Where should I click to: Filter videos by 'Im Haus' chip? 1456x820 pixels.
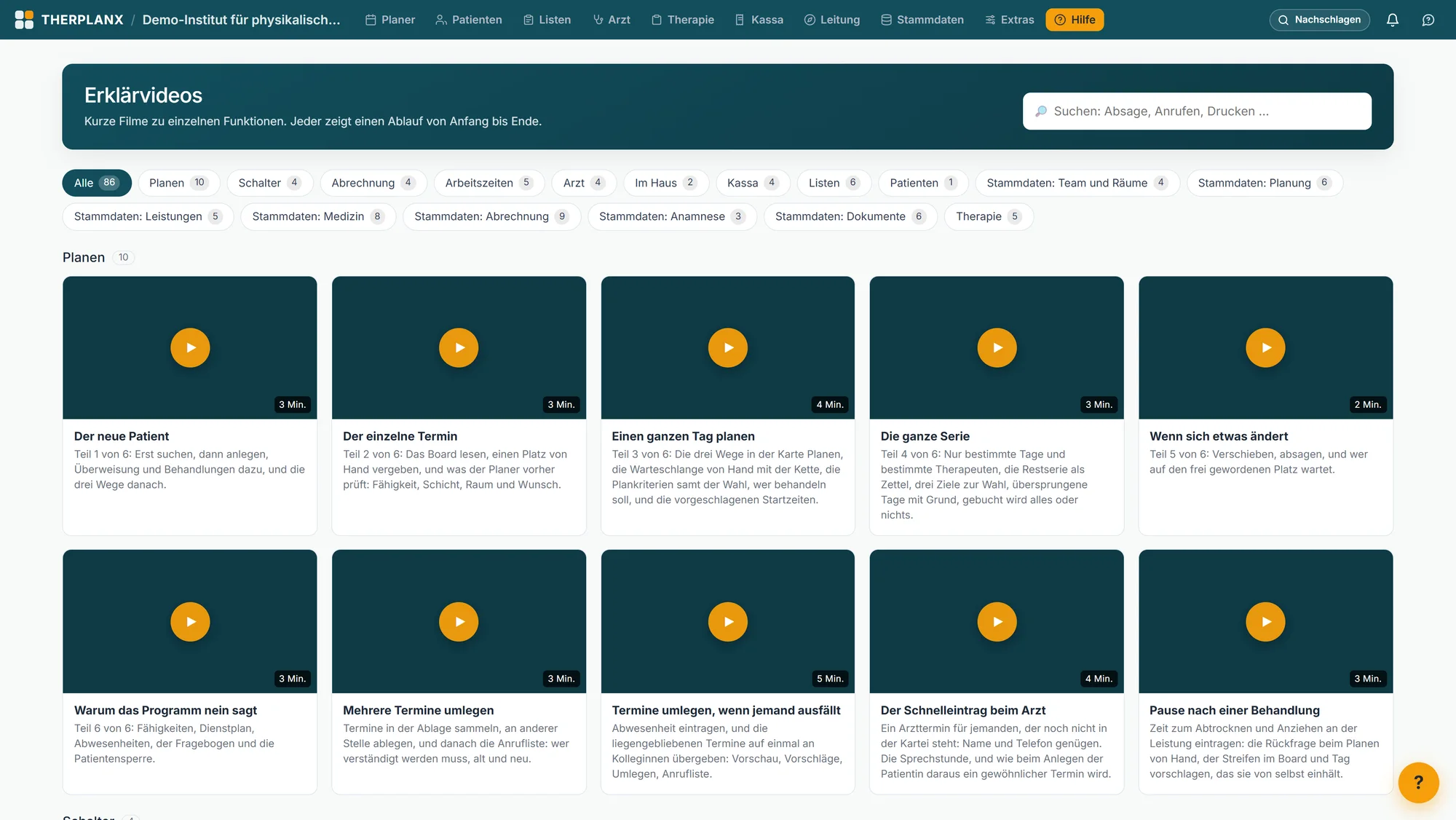pyautogui.click(x=666, y=183)
